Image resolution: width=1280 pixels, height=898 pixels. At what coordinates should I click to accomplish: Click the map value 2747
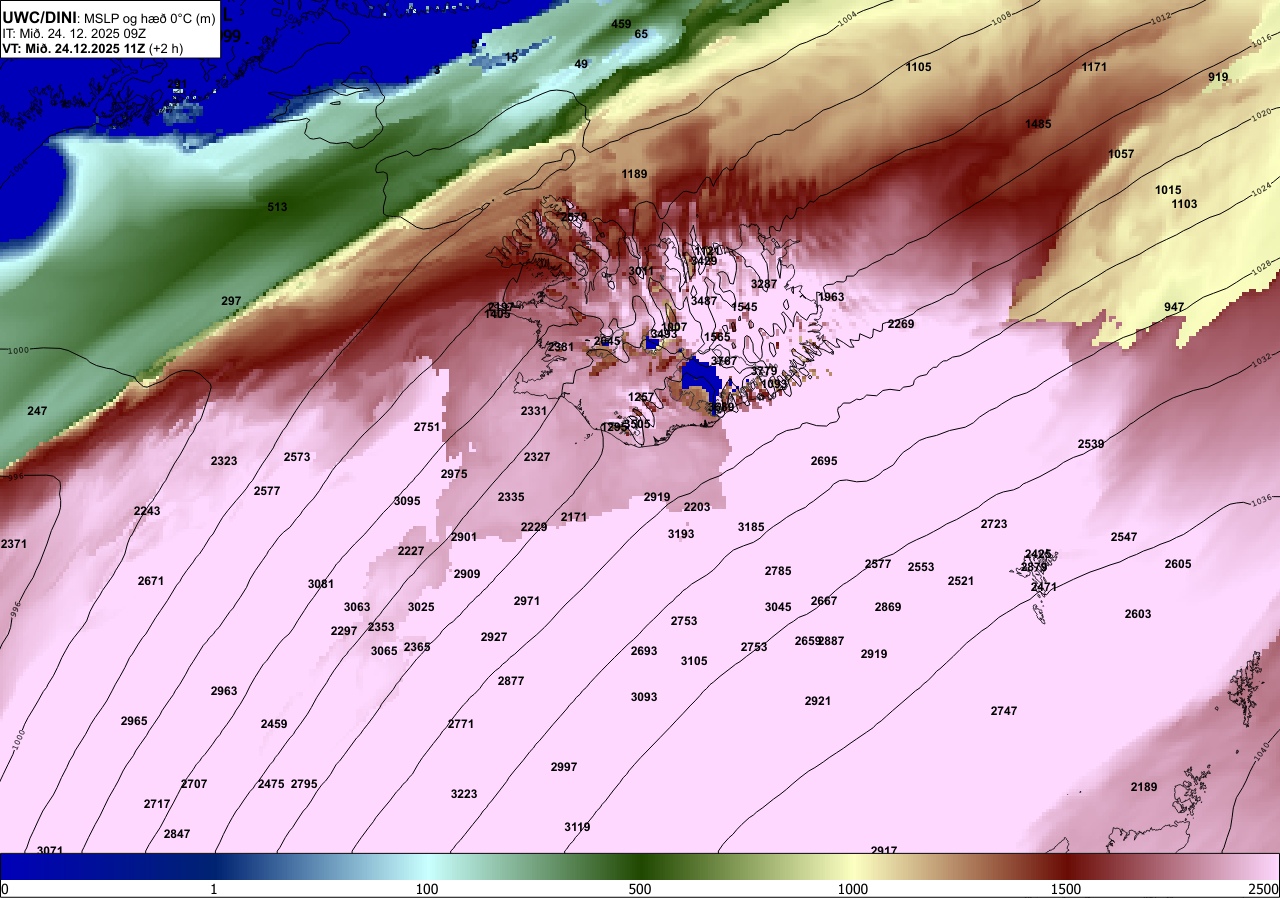1004,711
